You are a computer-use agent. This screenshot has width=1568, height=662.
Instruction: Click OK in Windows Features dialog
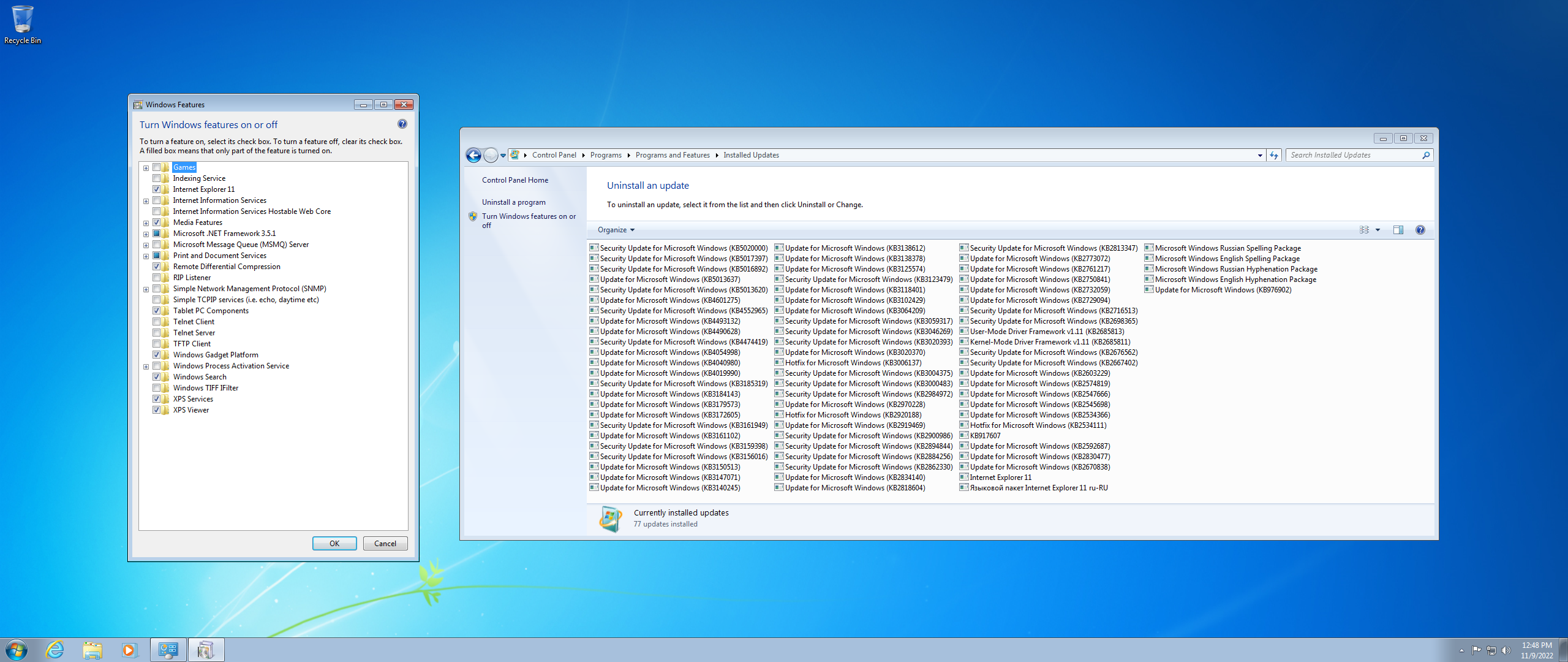pyautogui.click(x=334, y=544)
